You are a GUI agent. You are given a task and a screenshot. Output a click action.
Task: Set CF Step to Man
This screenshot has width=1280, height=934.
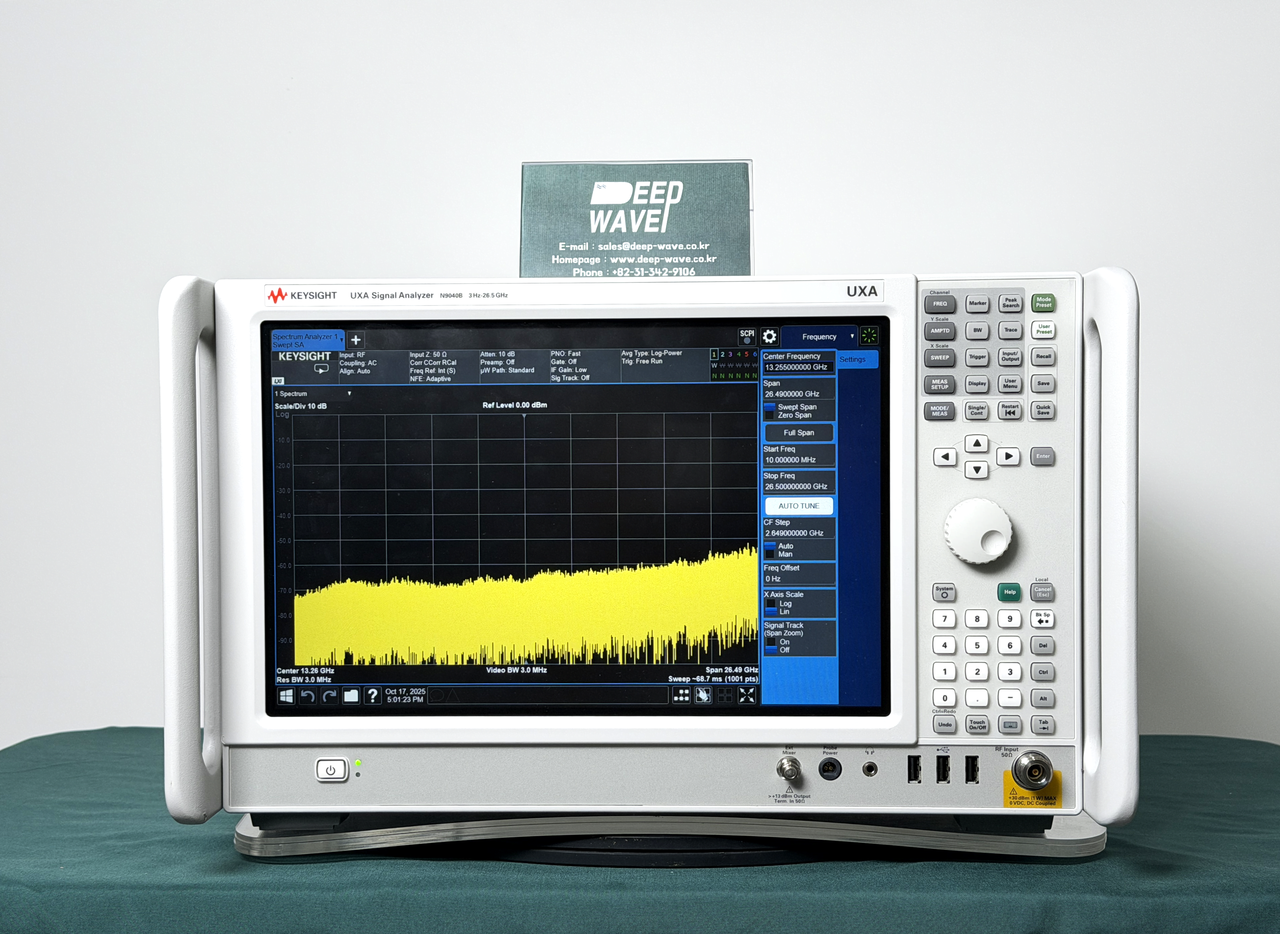pyautogui.click(x=779, y=554)
